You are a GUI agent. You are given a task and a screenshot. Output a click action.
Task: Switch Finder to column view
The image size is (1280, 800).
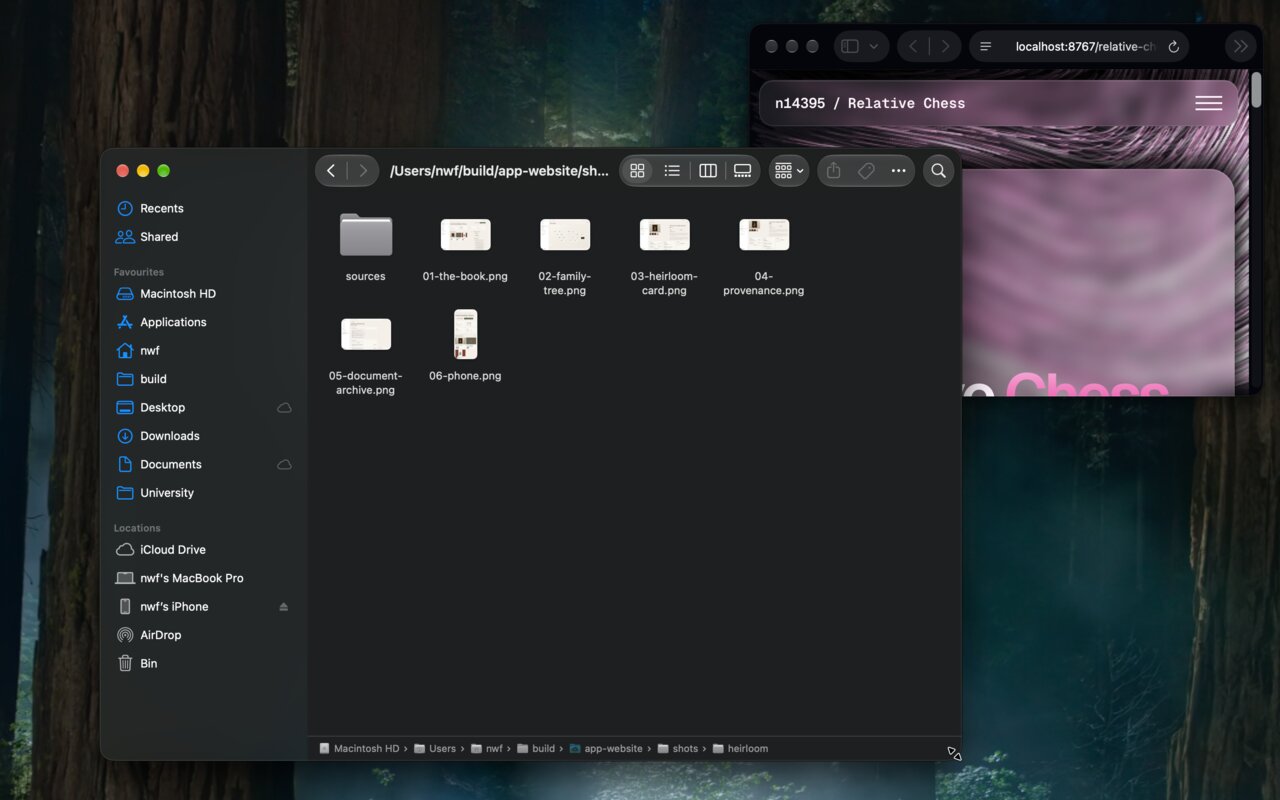coord(708,171)
